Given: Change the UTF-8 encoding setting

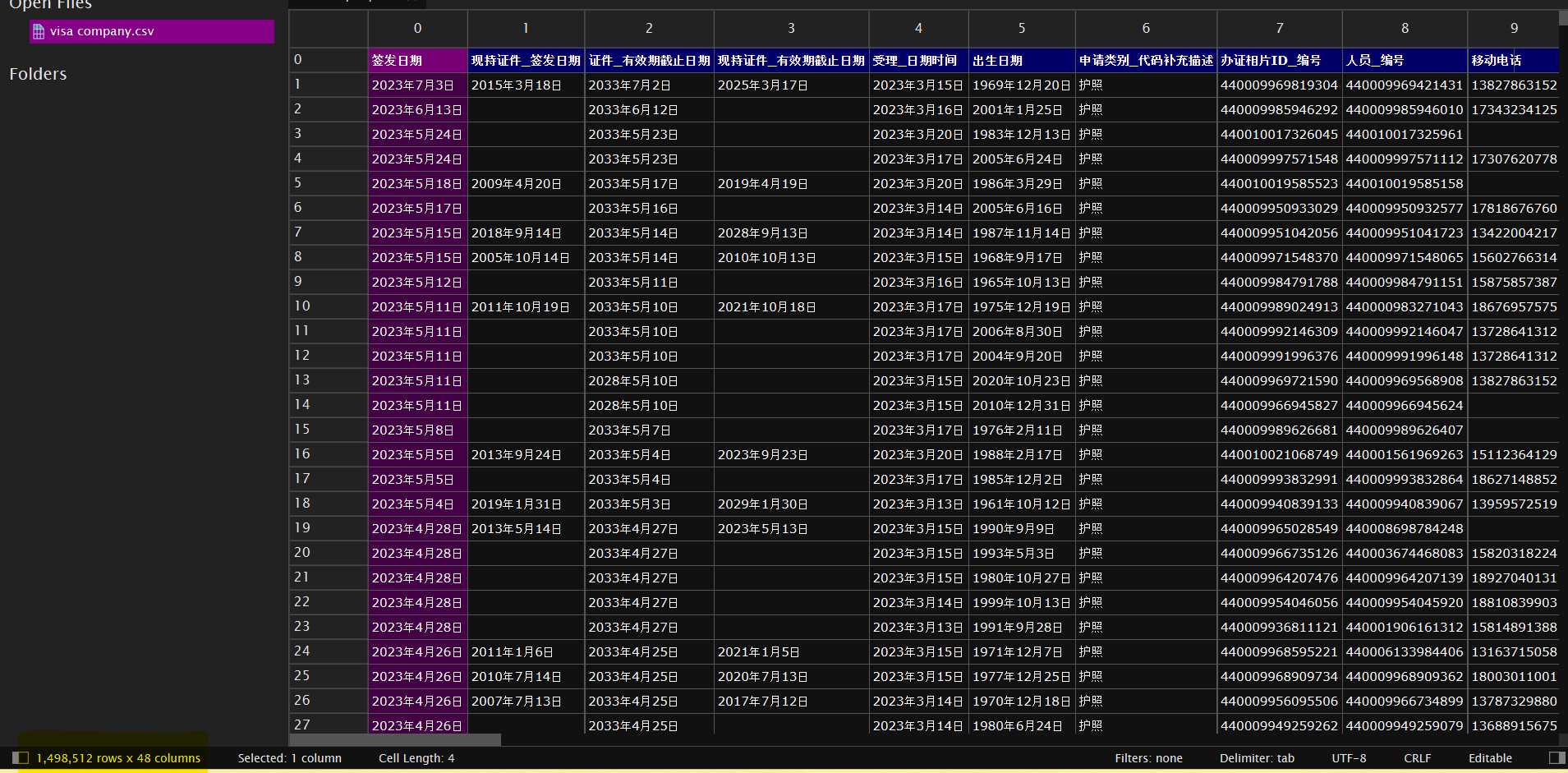Looking at the screenshot, I should tap(1349, 758).
